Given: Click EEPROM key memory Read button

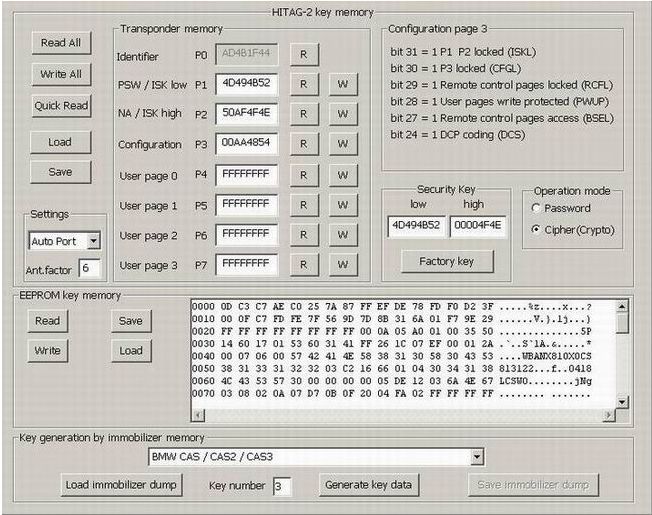Looking at the screenshot, I should coord(47,321).
